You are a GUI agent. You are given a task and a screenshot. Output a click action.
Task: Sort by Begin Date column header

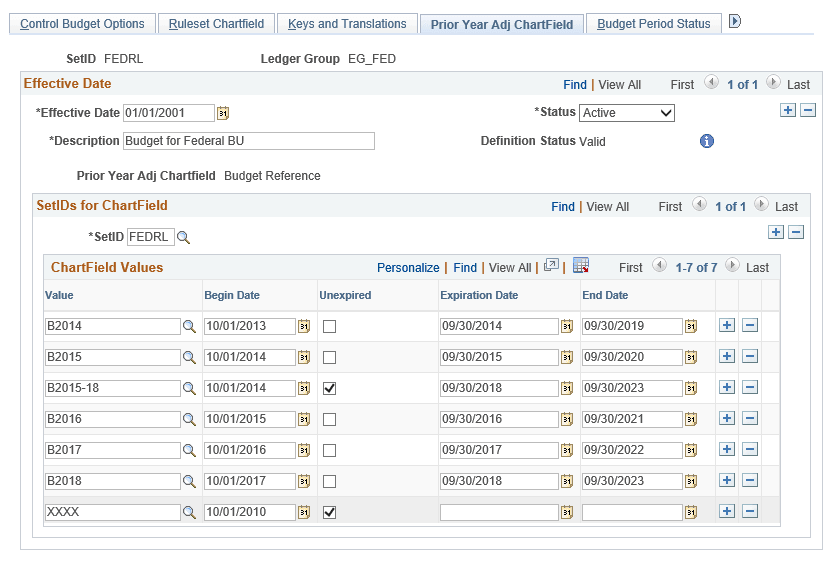232,295
